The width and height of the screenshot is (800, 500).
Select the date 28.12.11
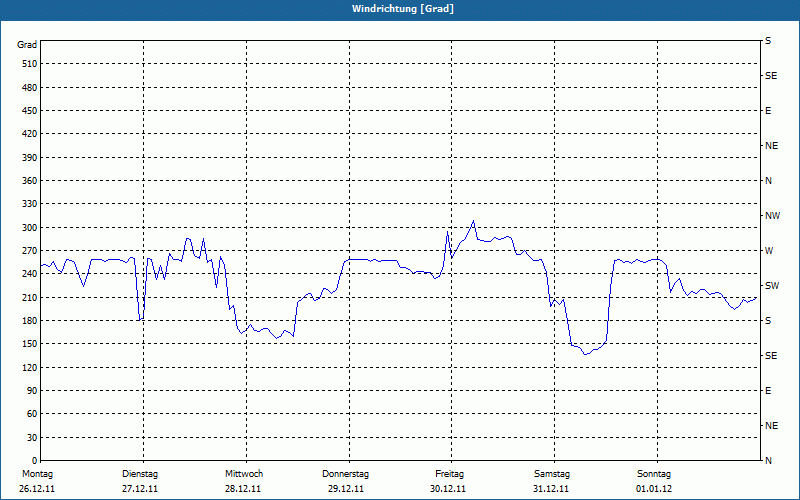pyautogui.click(x=243, y=489)
